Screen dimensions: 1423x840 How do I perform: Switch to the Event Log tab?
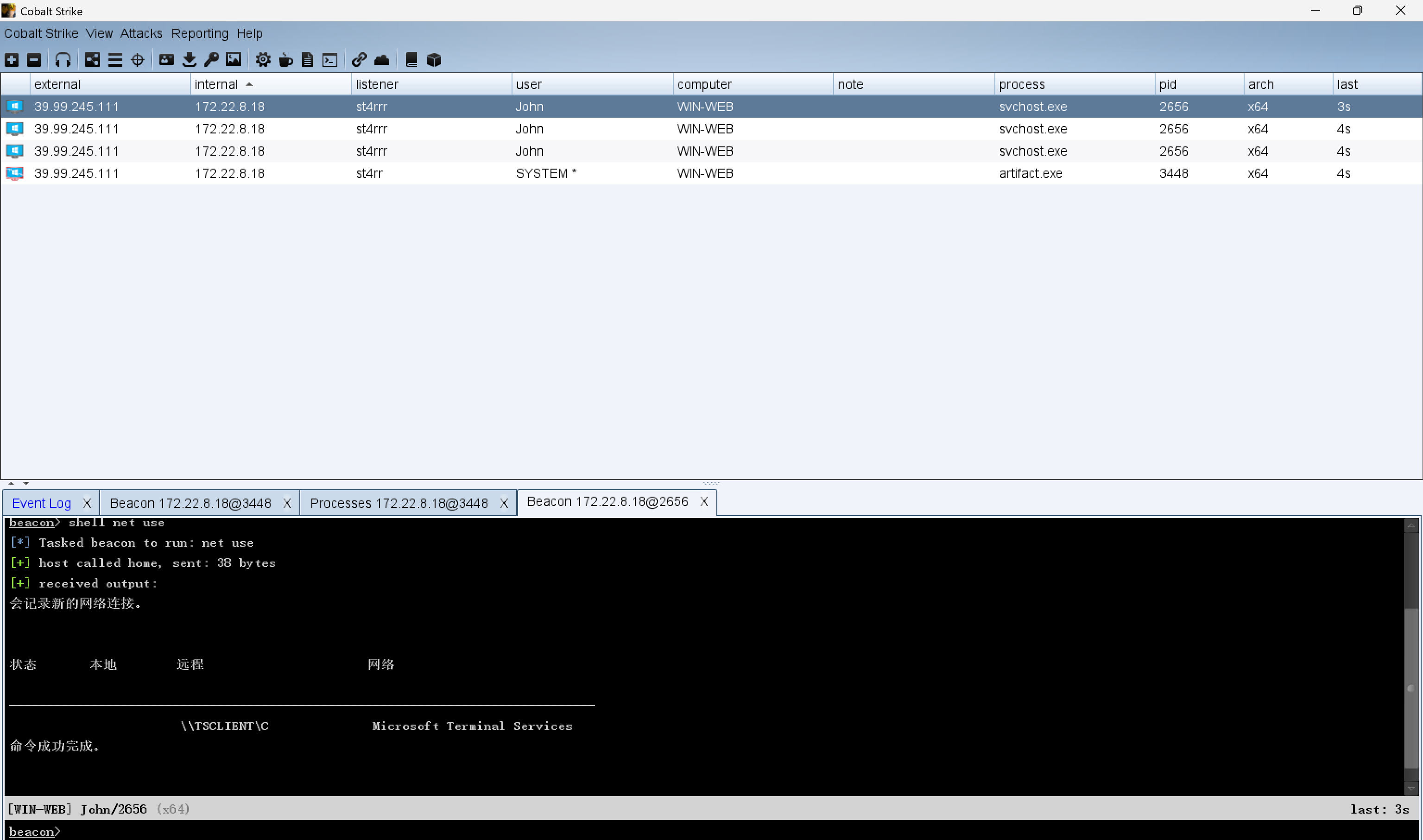pyautogui.click(x=41, y=503)
